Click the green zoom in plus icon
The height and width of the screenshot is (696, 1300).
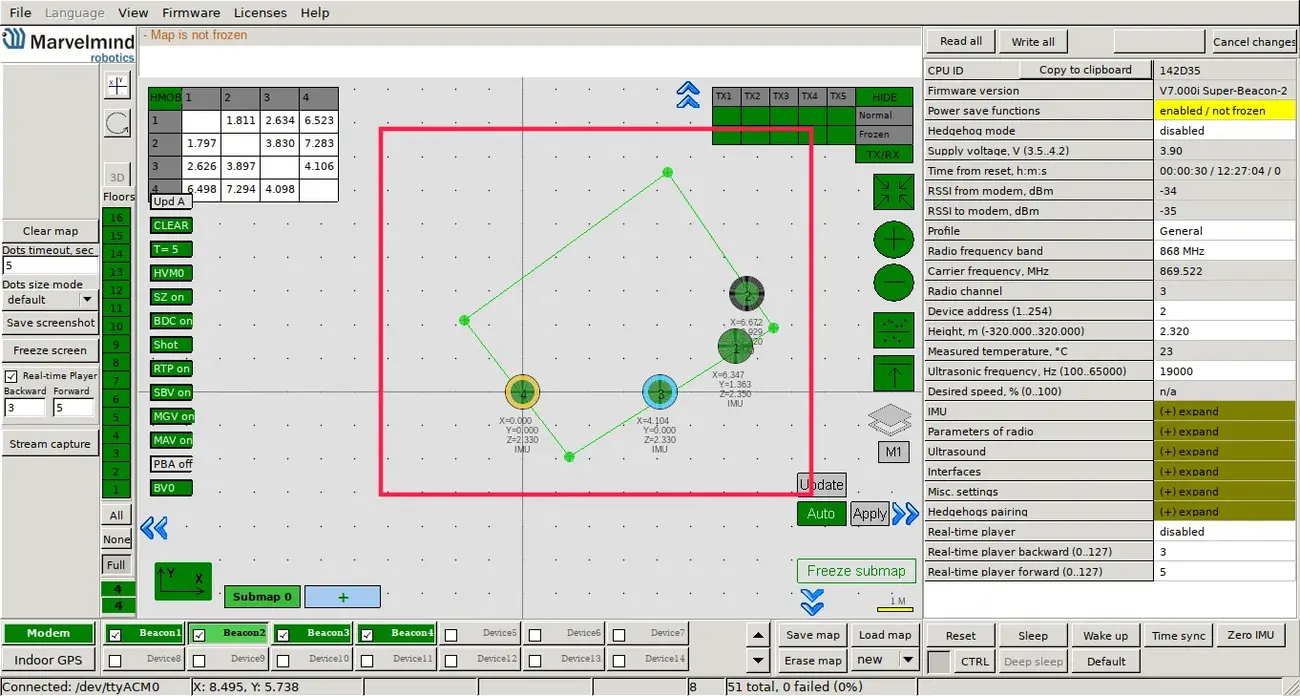[x=893, y=240]
